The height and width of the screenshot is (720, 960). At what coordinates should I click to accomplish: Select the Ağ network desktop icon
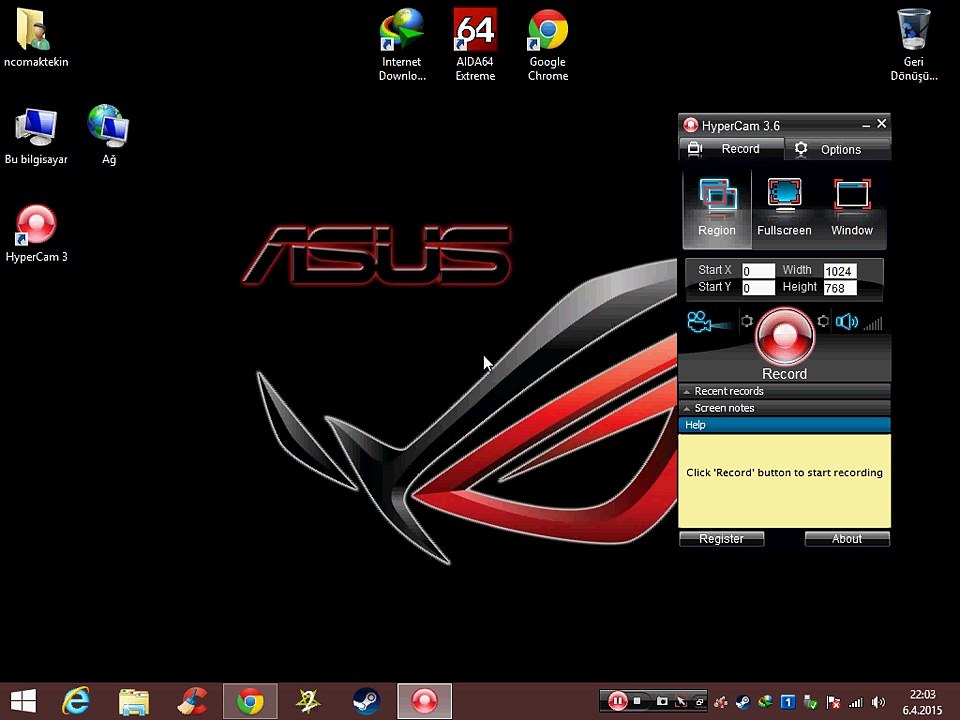(x=108, y=135)
